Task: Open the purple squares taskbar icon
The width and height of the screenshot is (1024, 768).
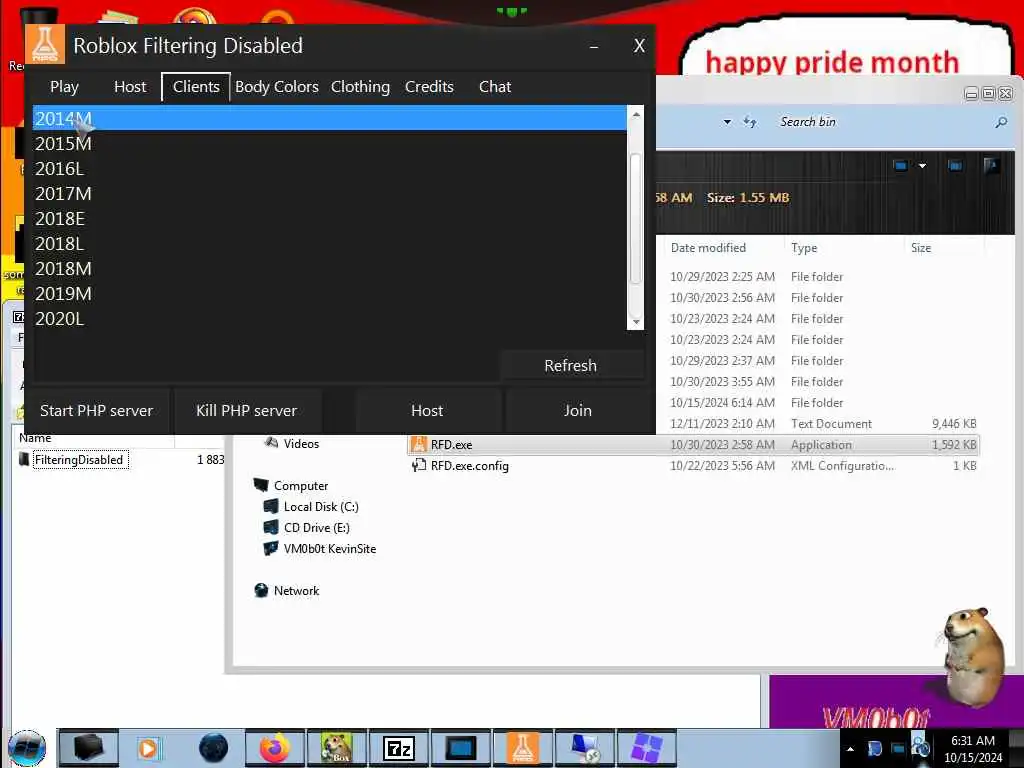Action: [x=647, y=748]
